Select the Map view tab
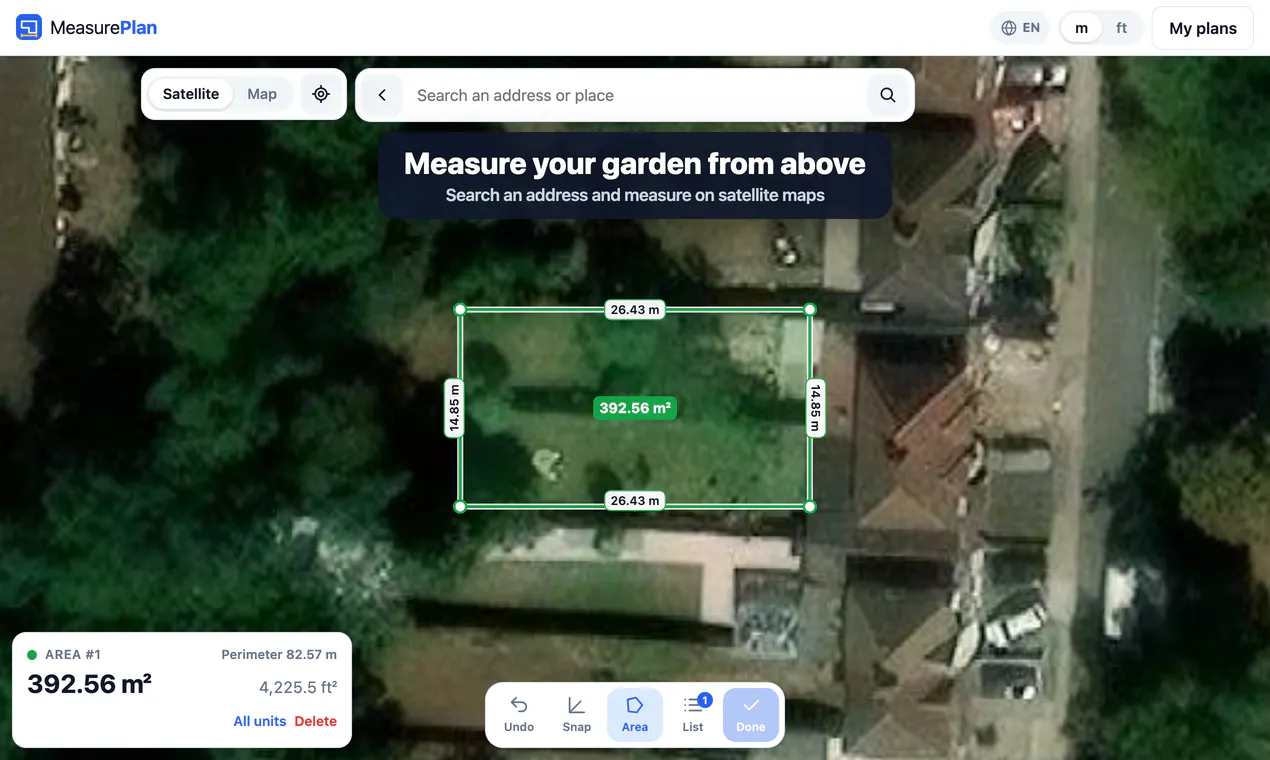Screen dimensions: 1270x760 (x=262, y=94)
